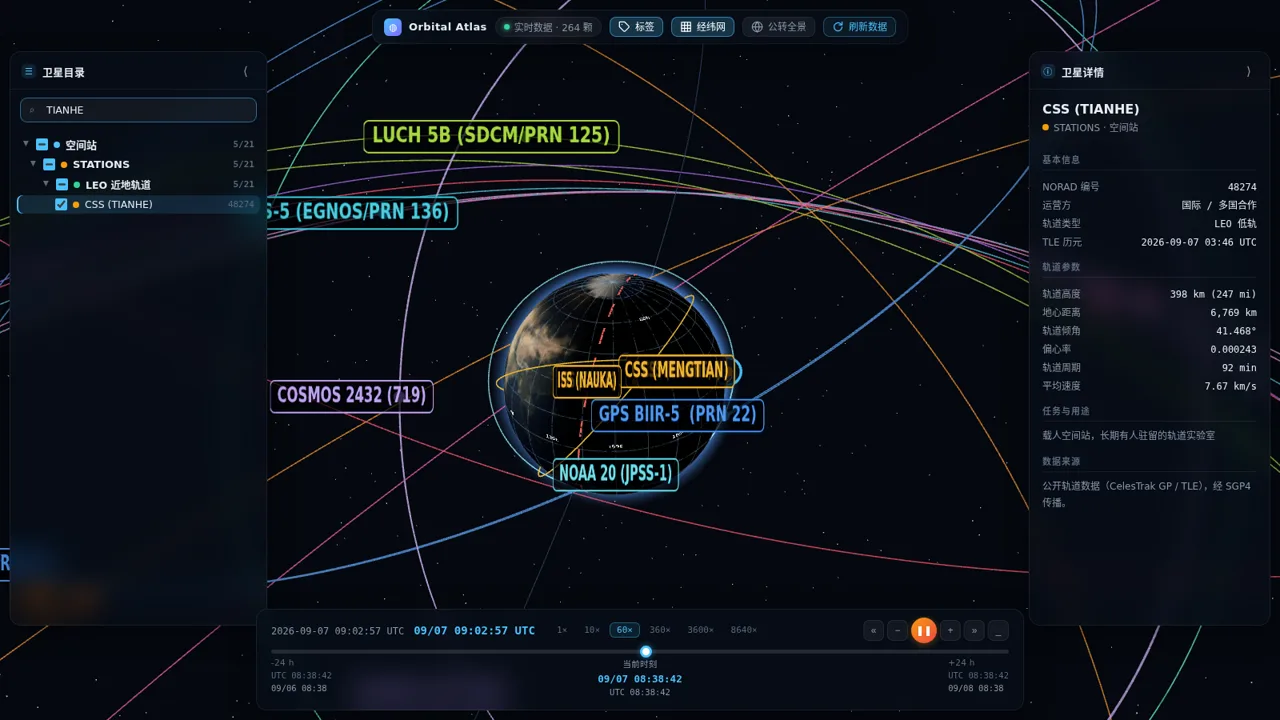The height and width of the screenshot is (720, 1280).
Task: Set playback speed to 3600×
Action: 700,630
